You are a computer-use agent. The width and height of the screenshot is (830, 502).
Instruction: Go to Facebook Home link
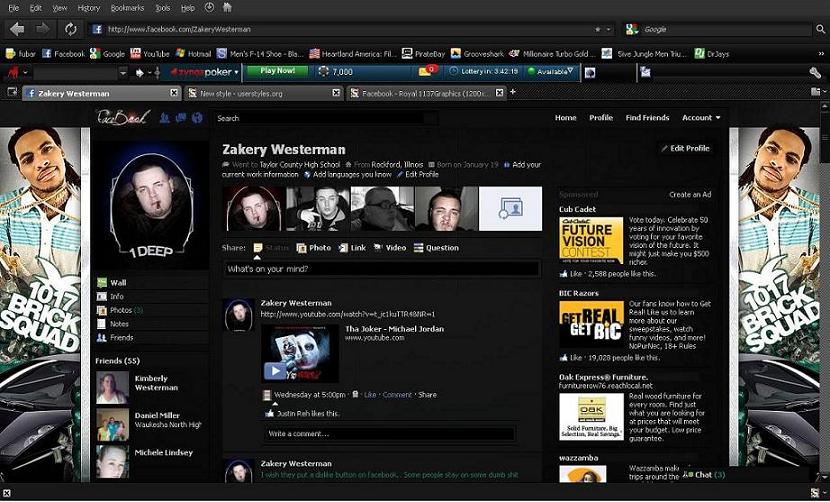(565, 118)
